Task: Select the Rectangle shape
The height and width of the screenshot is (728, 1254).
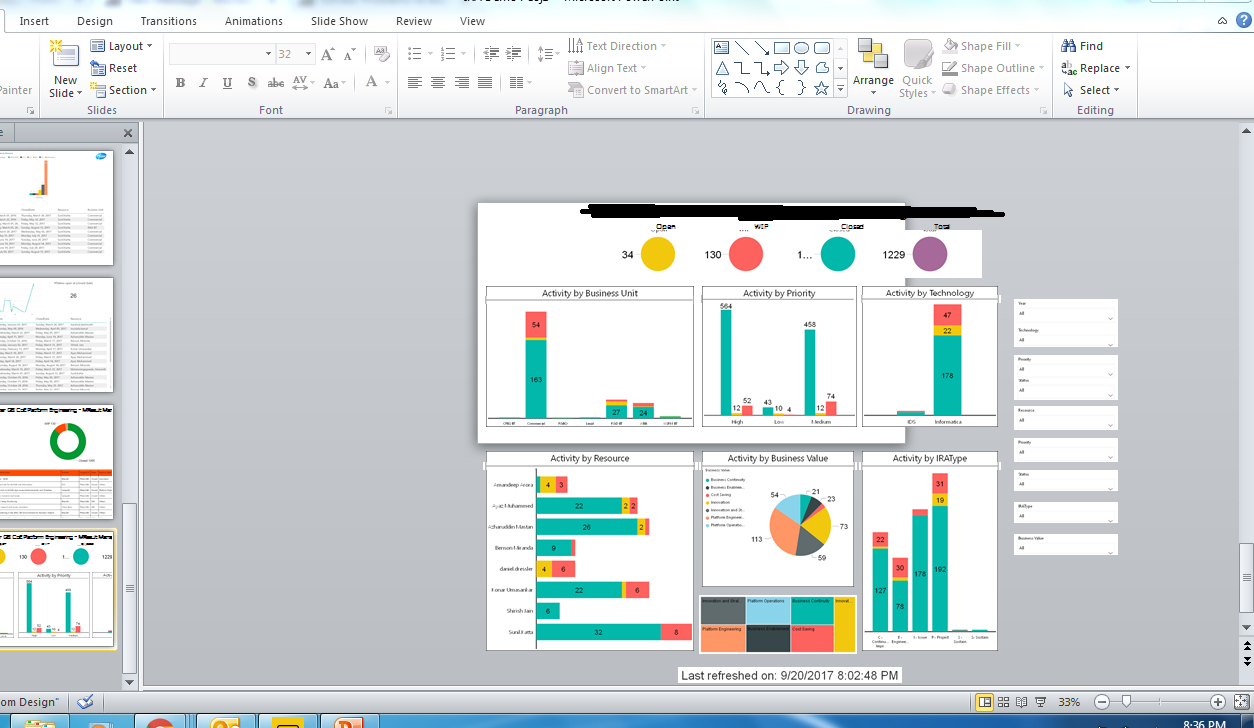Action: [781, 48]
